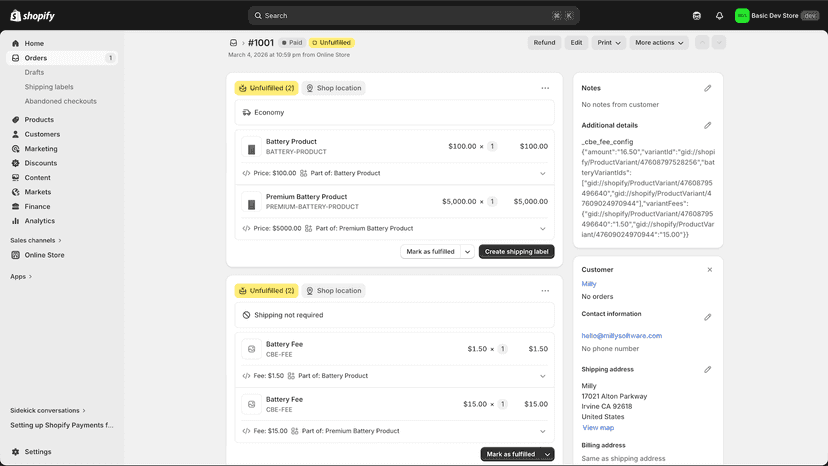This screenshot has width=828, height=466.
Task: Focus the top Search field
Action: pos(413,16)
